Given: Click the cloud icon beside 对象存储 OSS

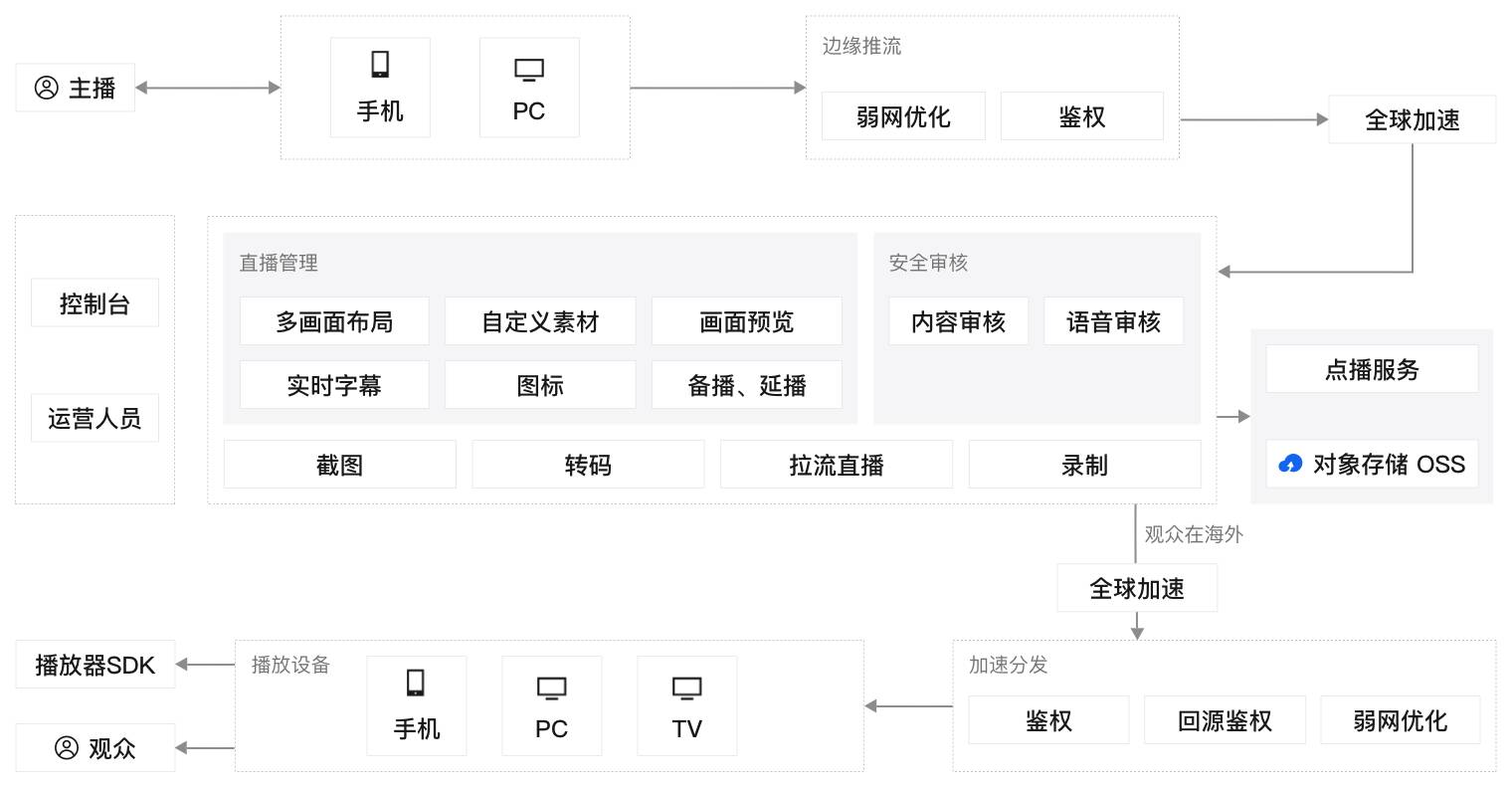Looking at the screenshot, I should pos(1290,464).
